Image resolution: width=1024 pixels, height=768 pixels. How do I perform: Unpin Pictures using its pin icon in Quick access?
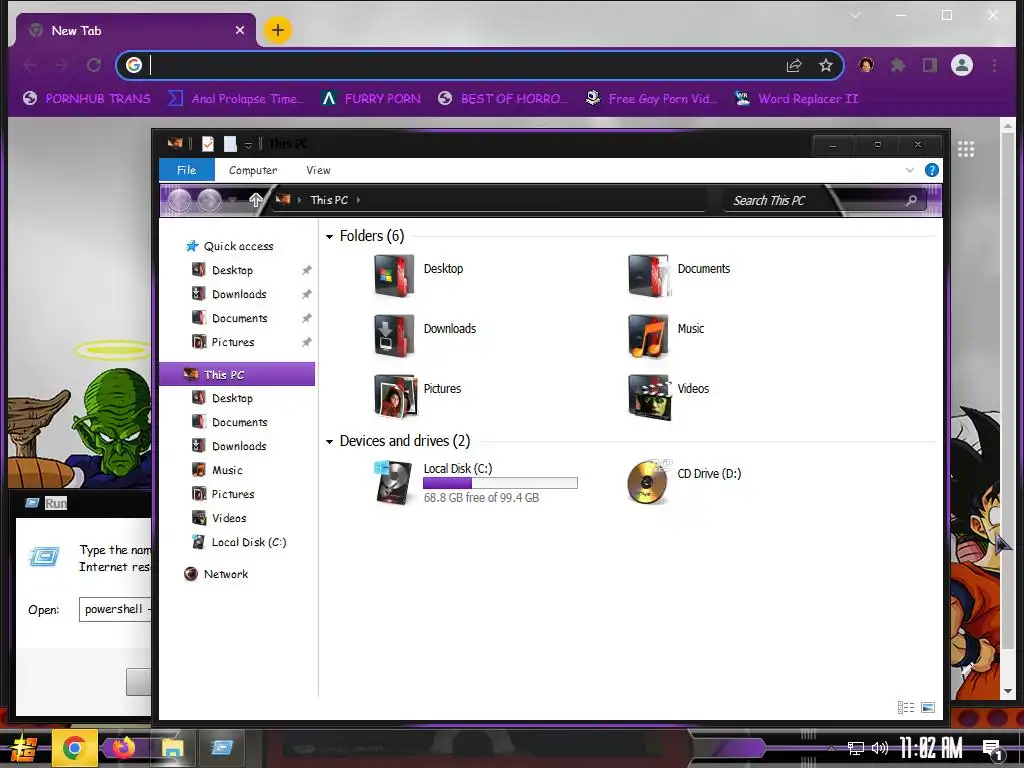click(306, 342)
